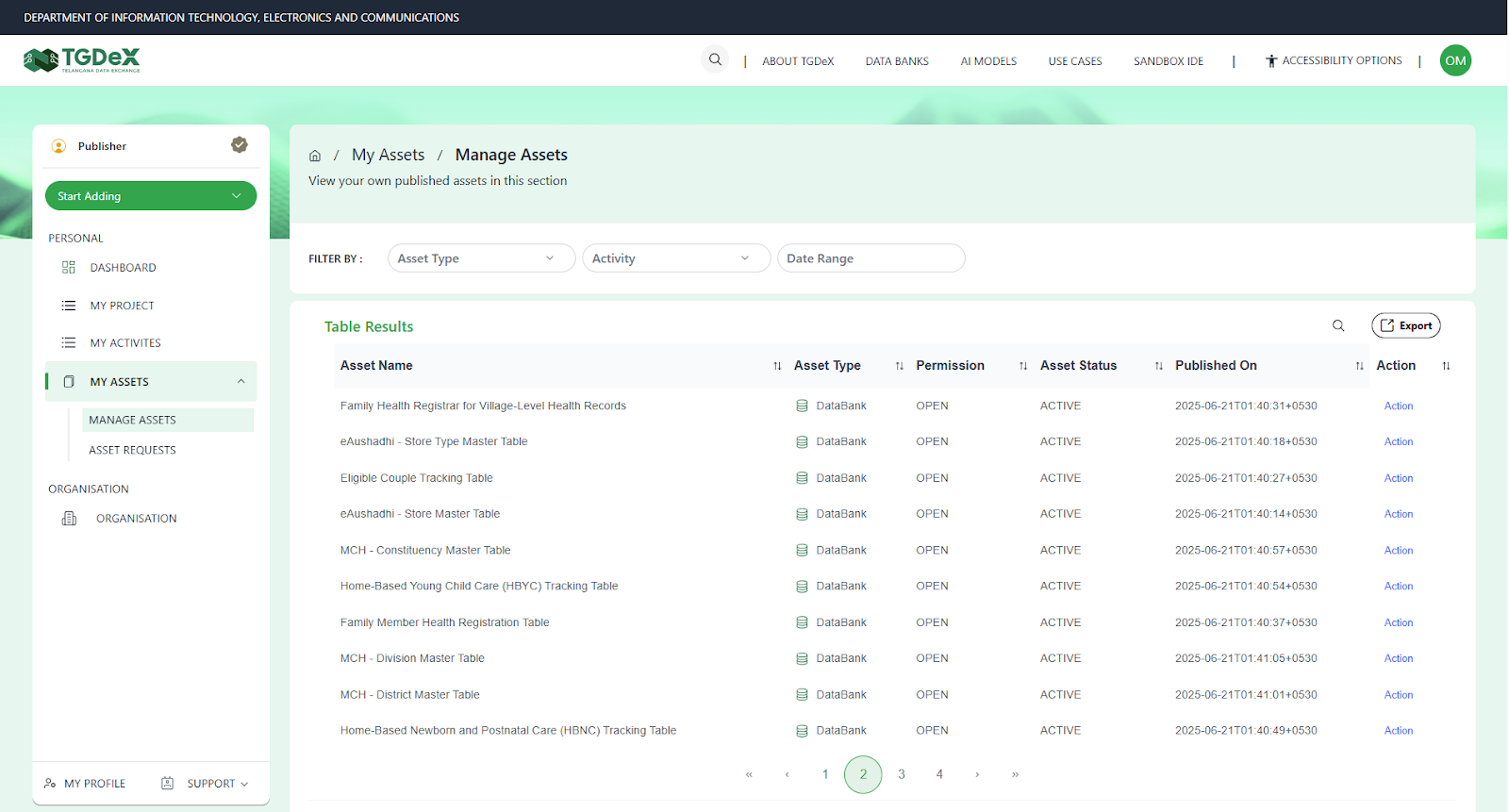Click Action link for Eligible Couple Tracking Table
1509x812 pixels.
click(1398, 478)
